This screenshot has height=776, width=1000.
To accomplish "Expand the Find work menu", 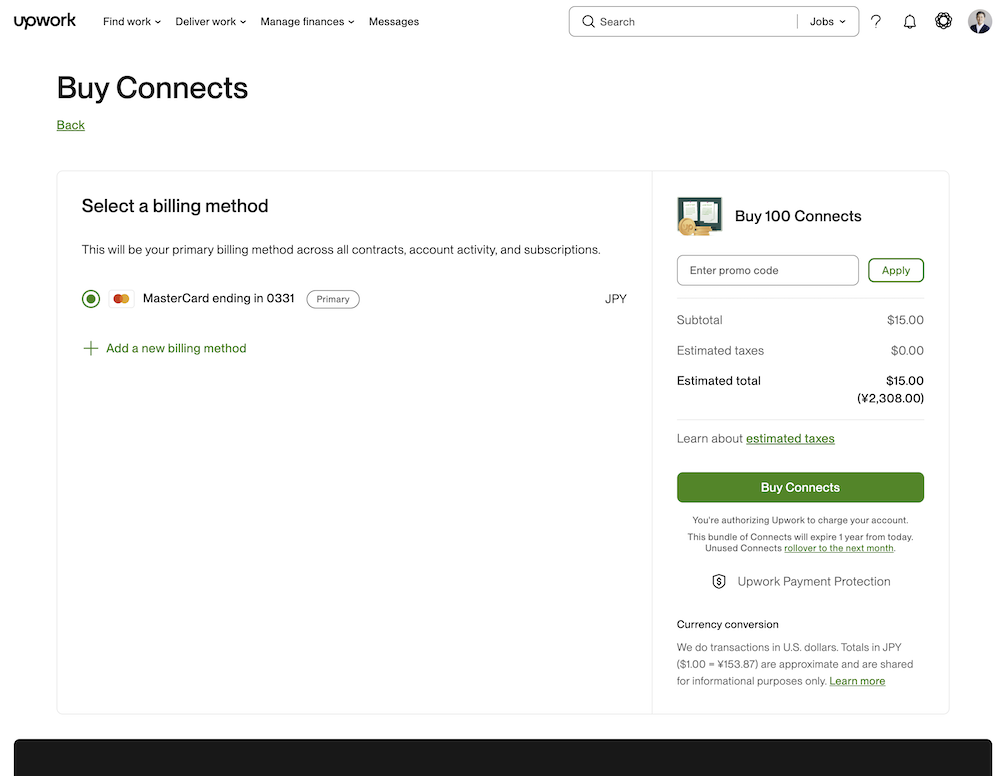I will click(x=131, y=22).
